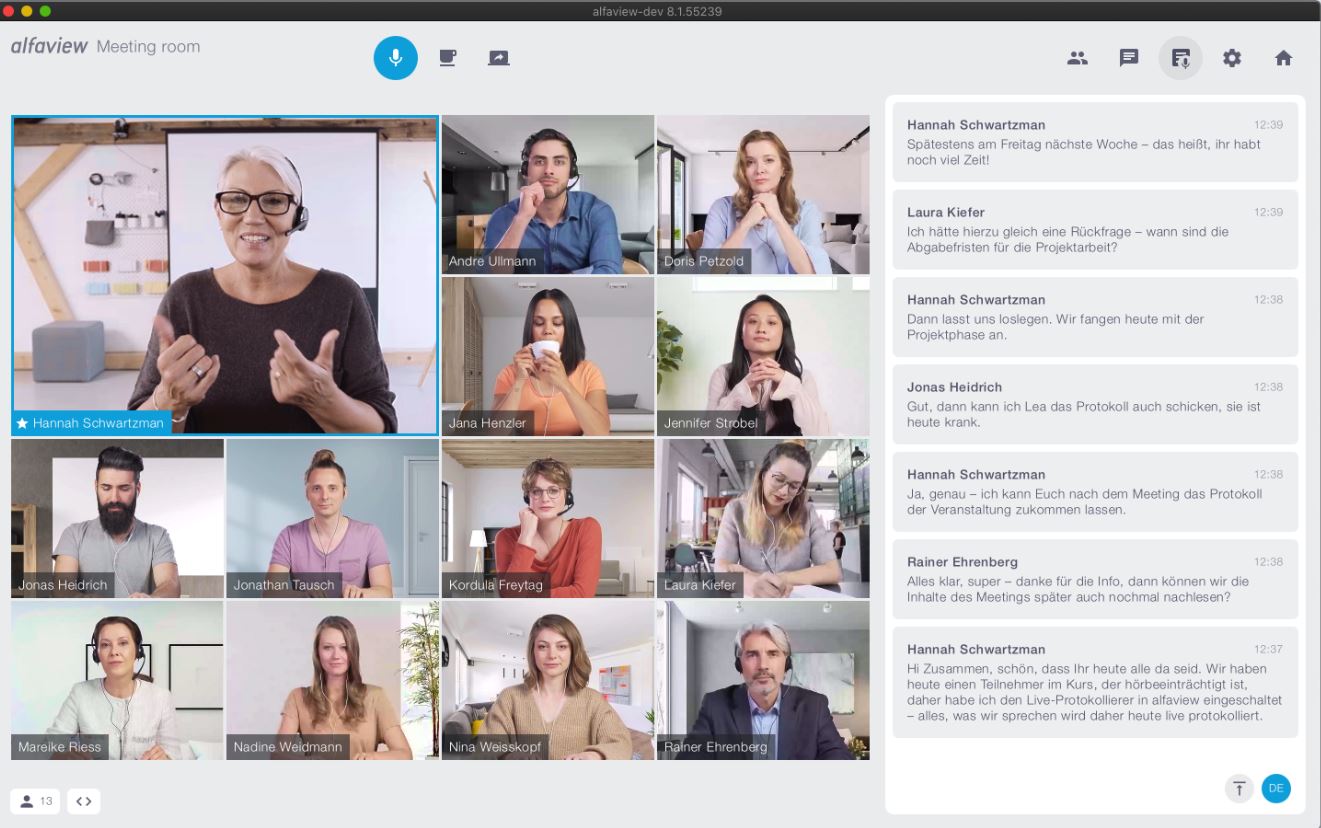1321x828 pixels.
Task: Click the star icon beside Hannah Schwartzman
Action: 22,423
